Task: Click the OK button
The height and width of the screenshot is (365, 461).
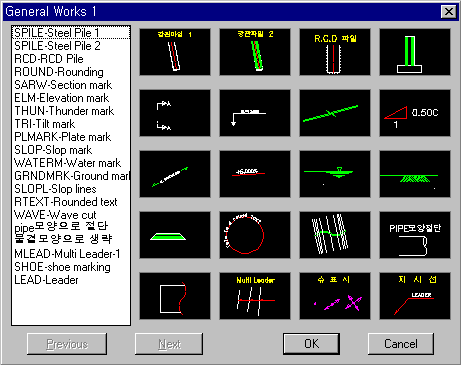Action: [311, 344]
